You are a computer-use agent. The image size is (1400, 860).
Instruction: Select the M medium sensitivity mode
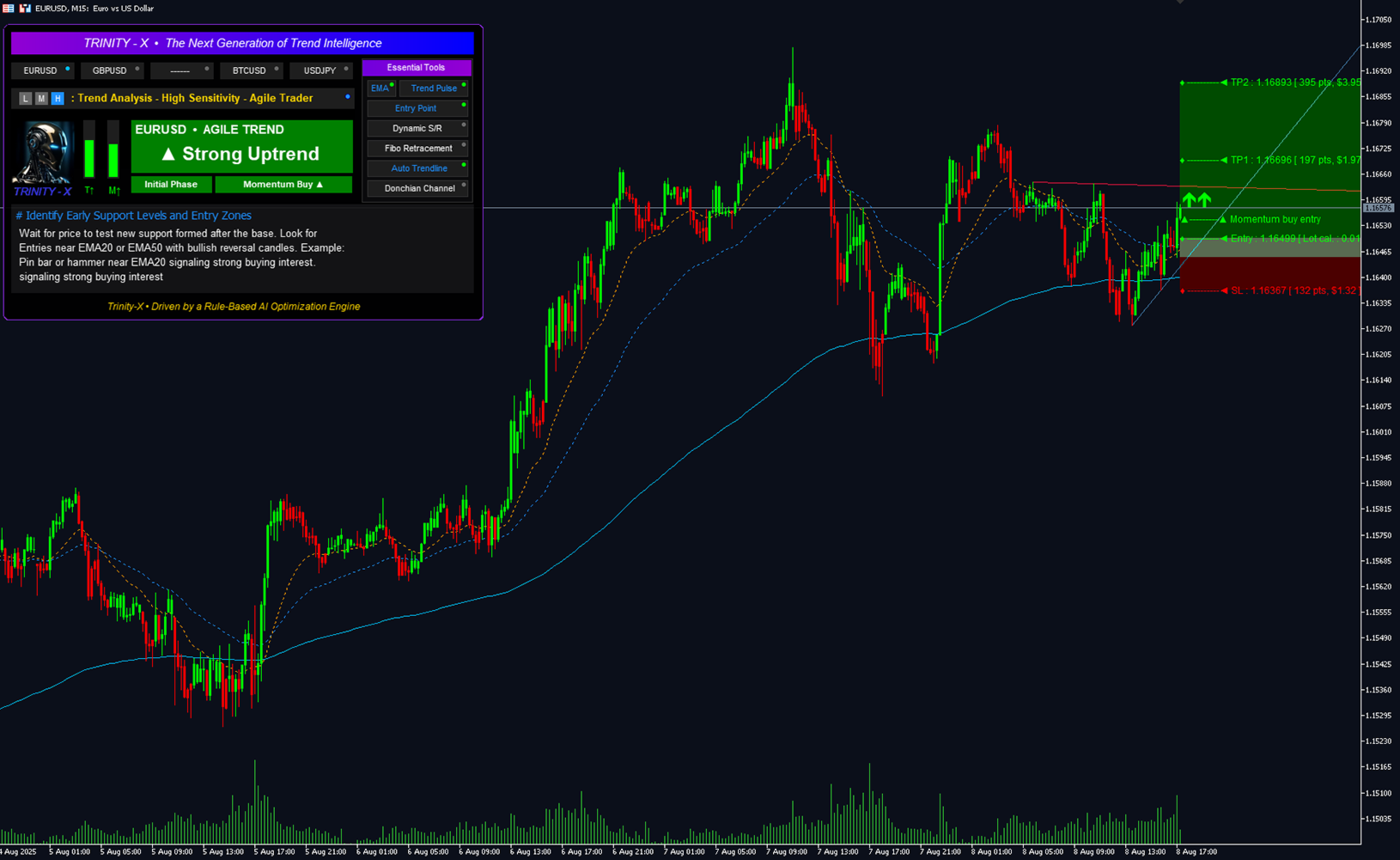point(40,98)
